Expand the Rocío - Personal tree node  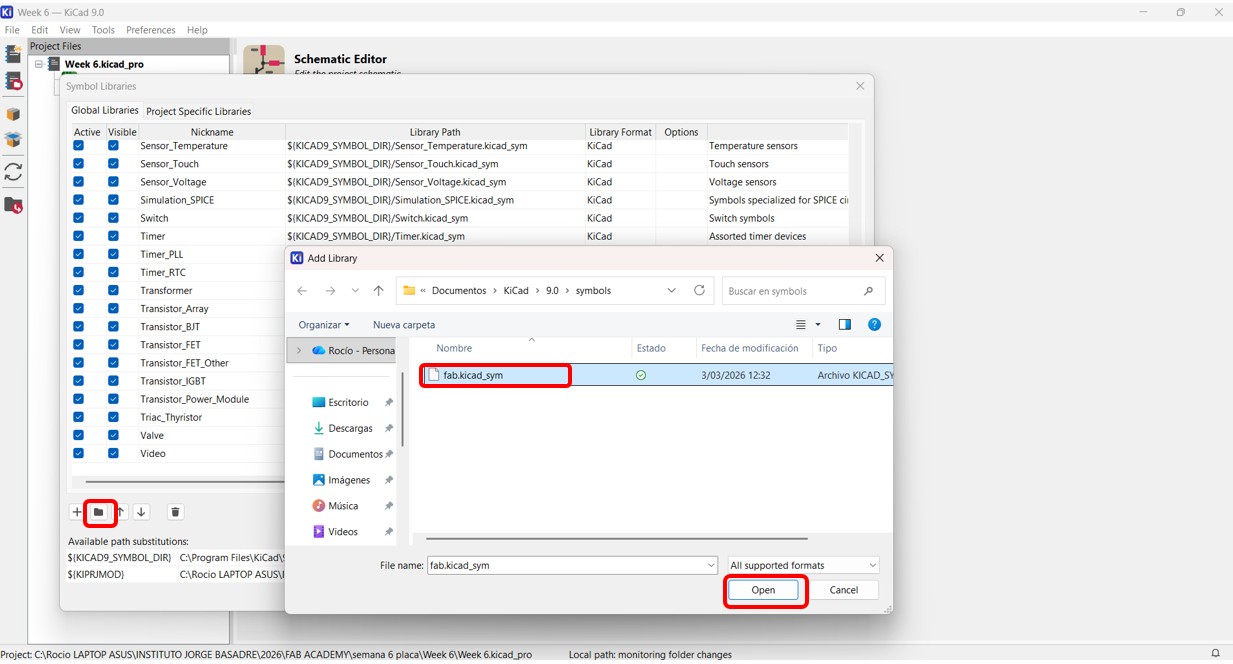pyautogui.click(x=299, y=351)
